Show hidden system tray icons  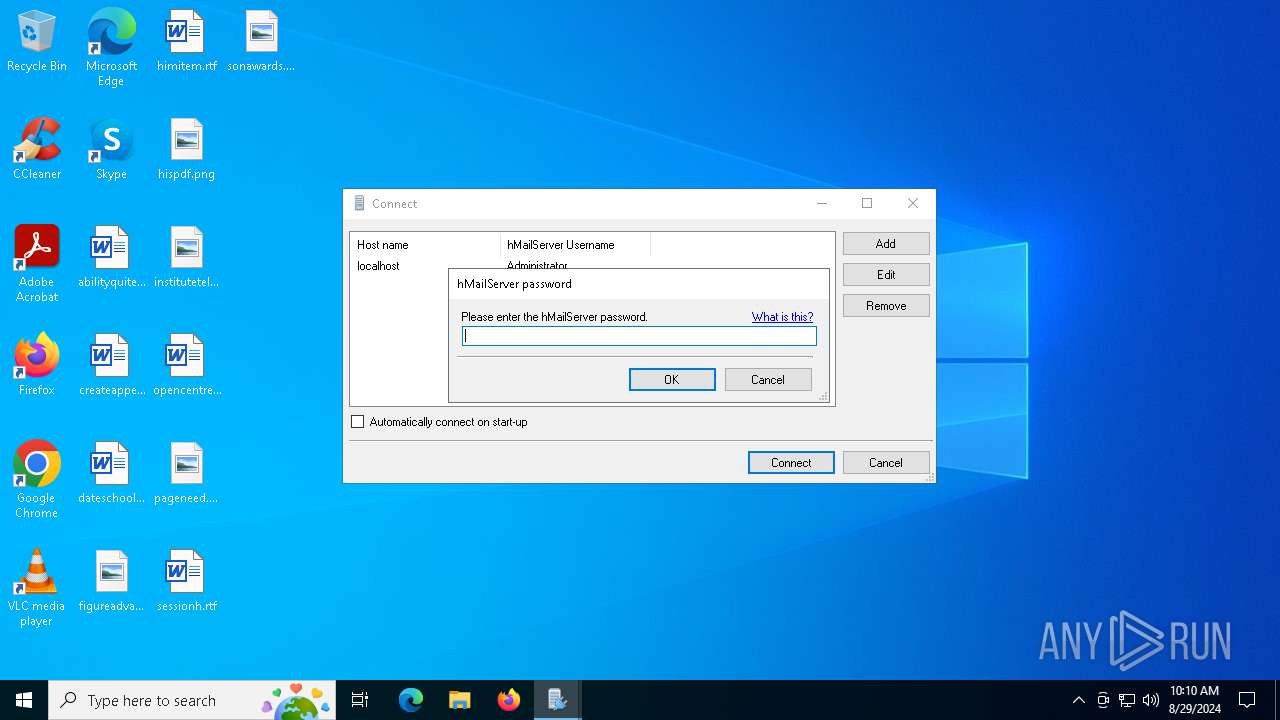(x=1078, y=700)
